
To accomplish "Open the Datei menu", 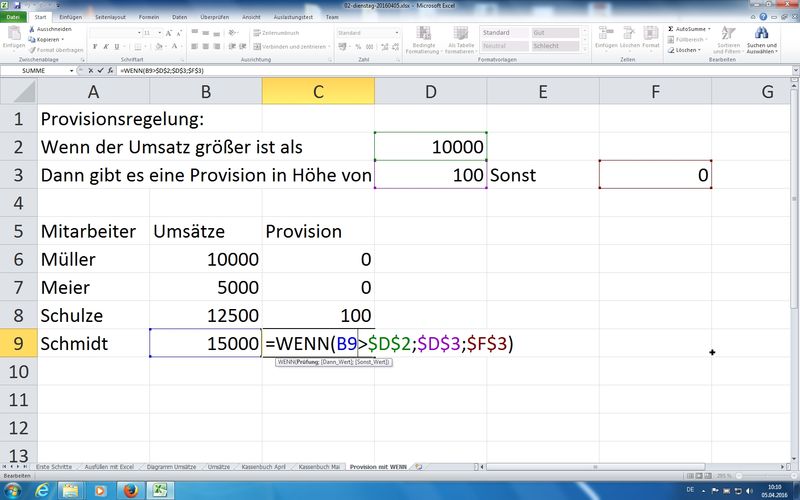I will pos(14,17).
